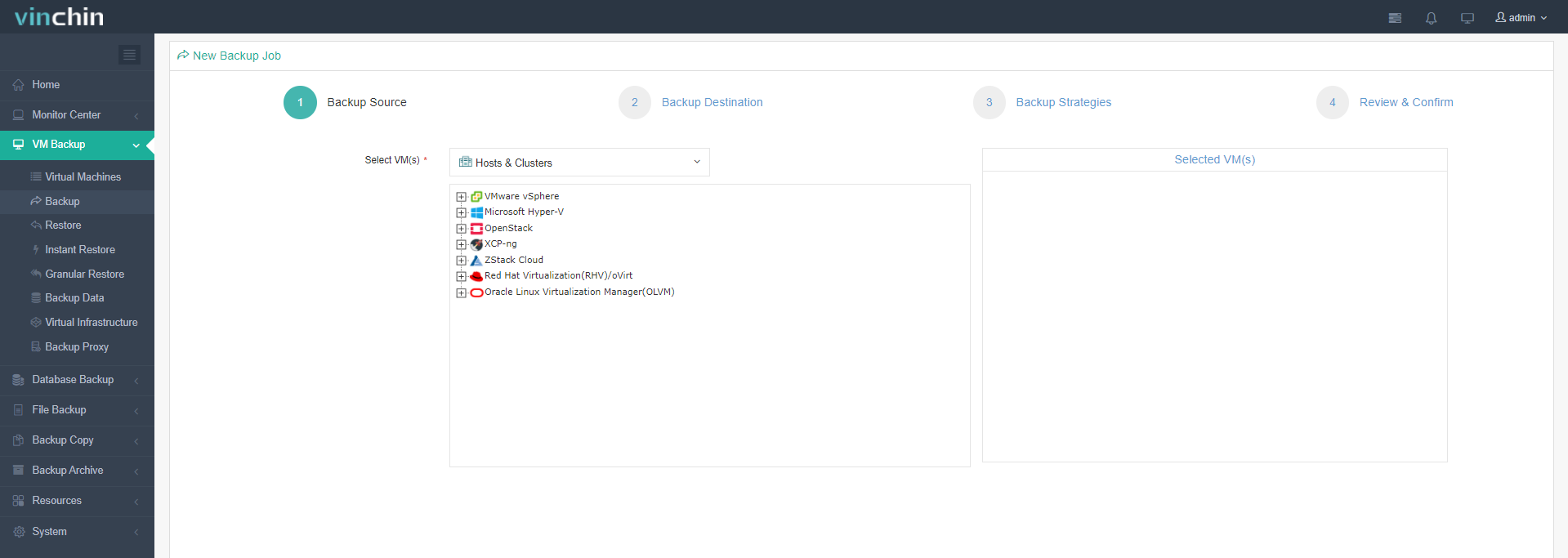Open Virtual Infrastructure page
The image size is (1568, 558).
[77, 323]
